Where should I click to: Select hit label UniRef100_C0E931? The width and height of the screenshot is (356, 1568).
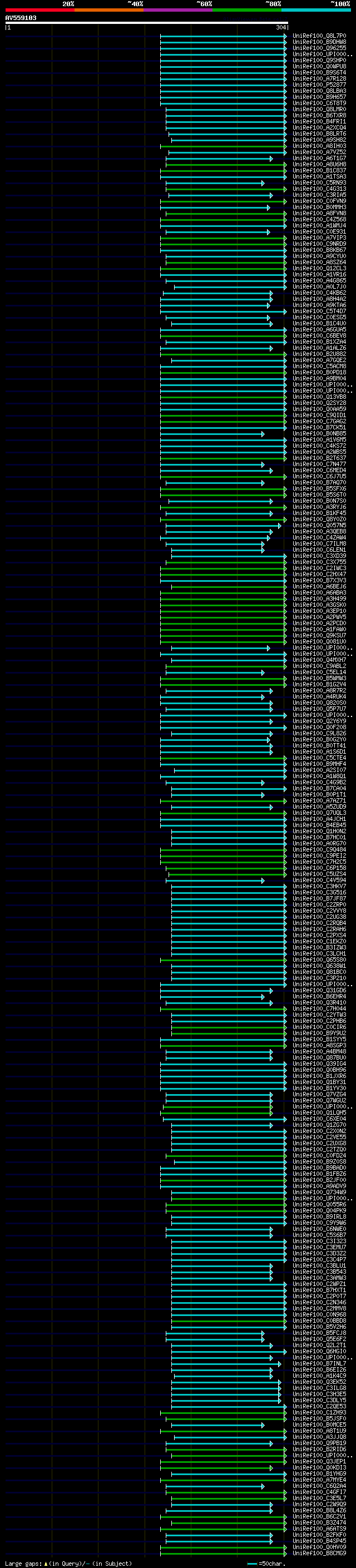[x=319, y=232]
